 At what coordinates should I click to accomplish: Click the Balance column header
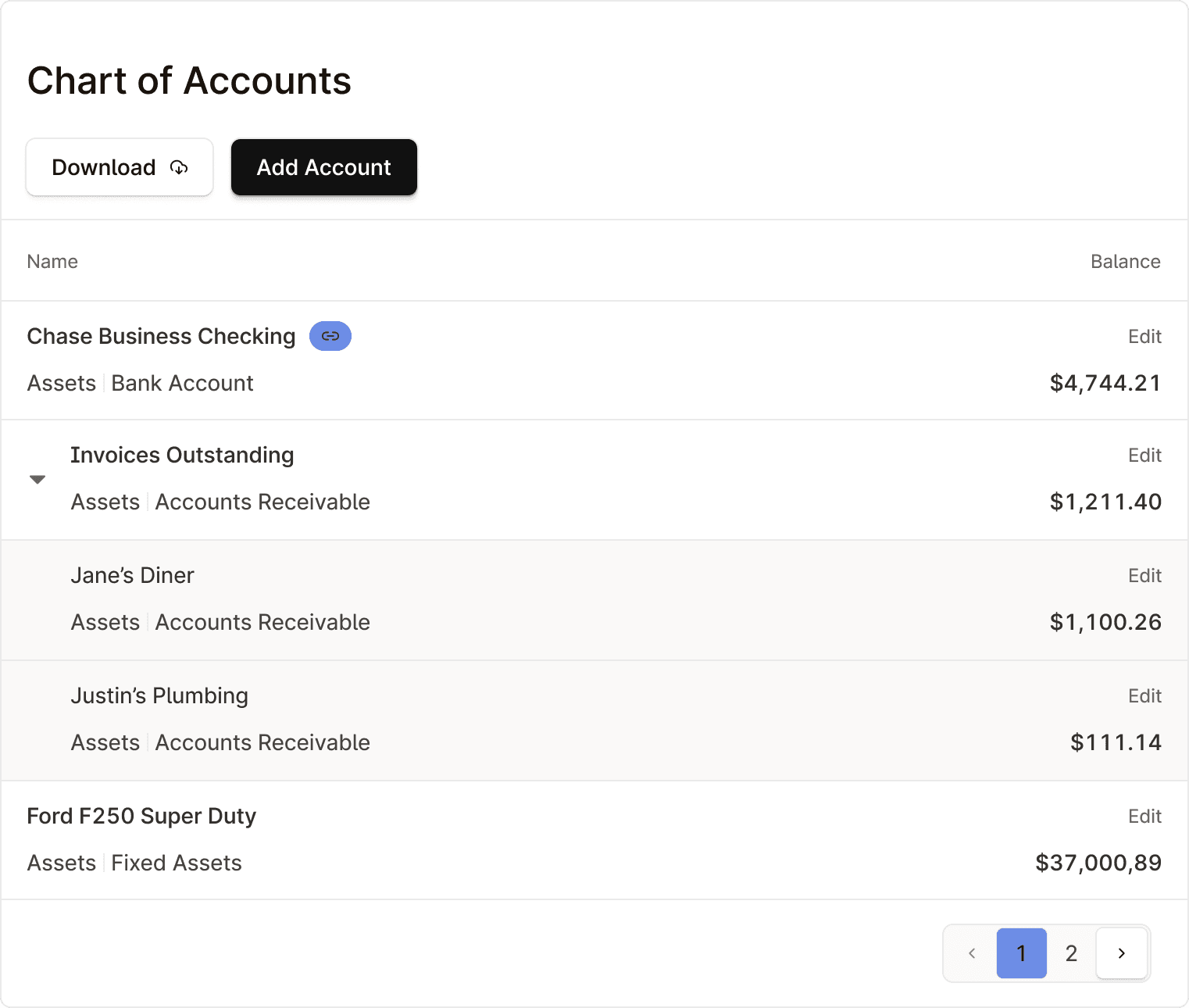coord(1125,261)
